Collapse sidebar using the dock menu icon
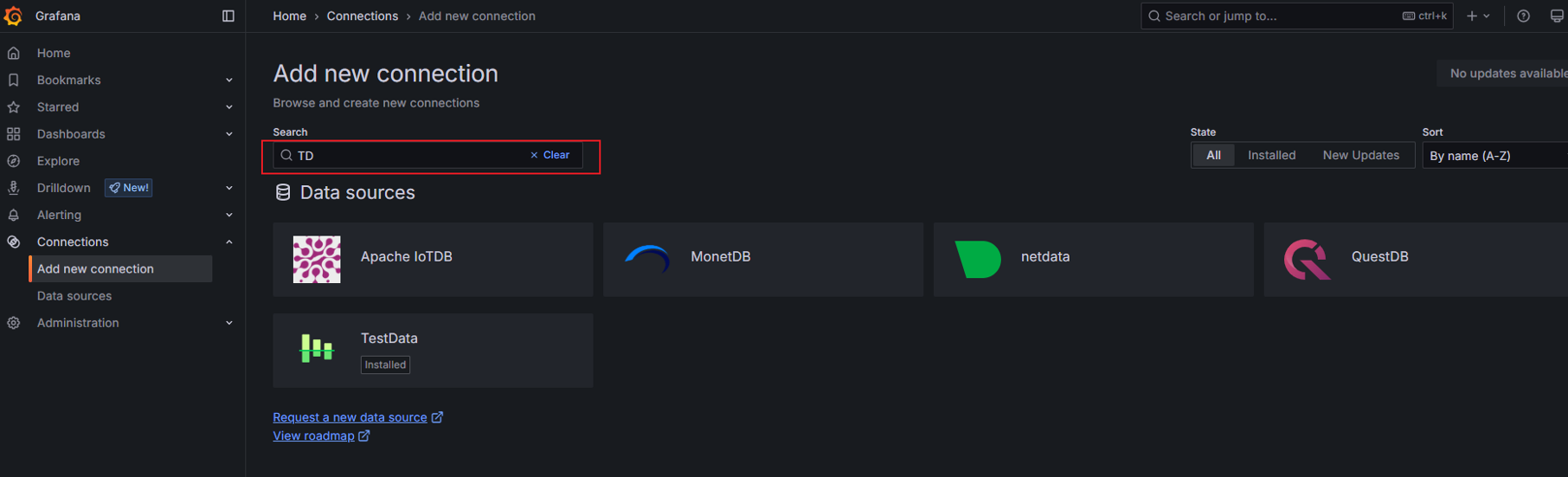The image size is (1568, 477). (x=228, y=16)
